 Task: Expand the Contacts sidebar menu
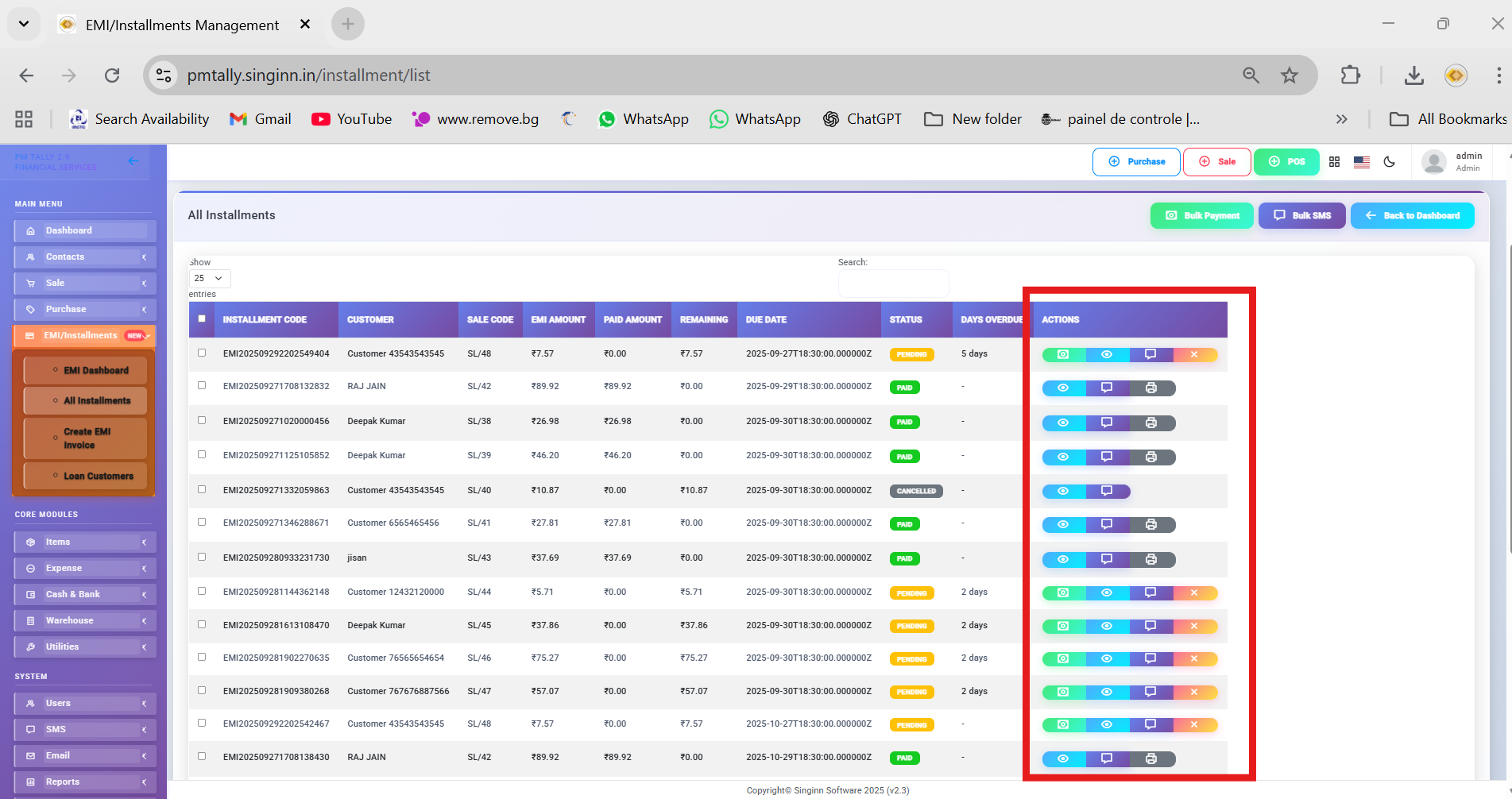[84, 257]
